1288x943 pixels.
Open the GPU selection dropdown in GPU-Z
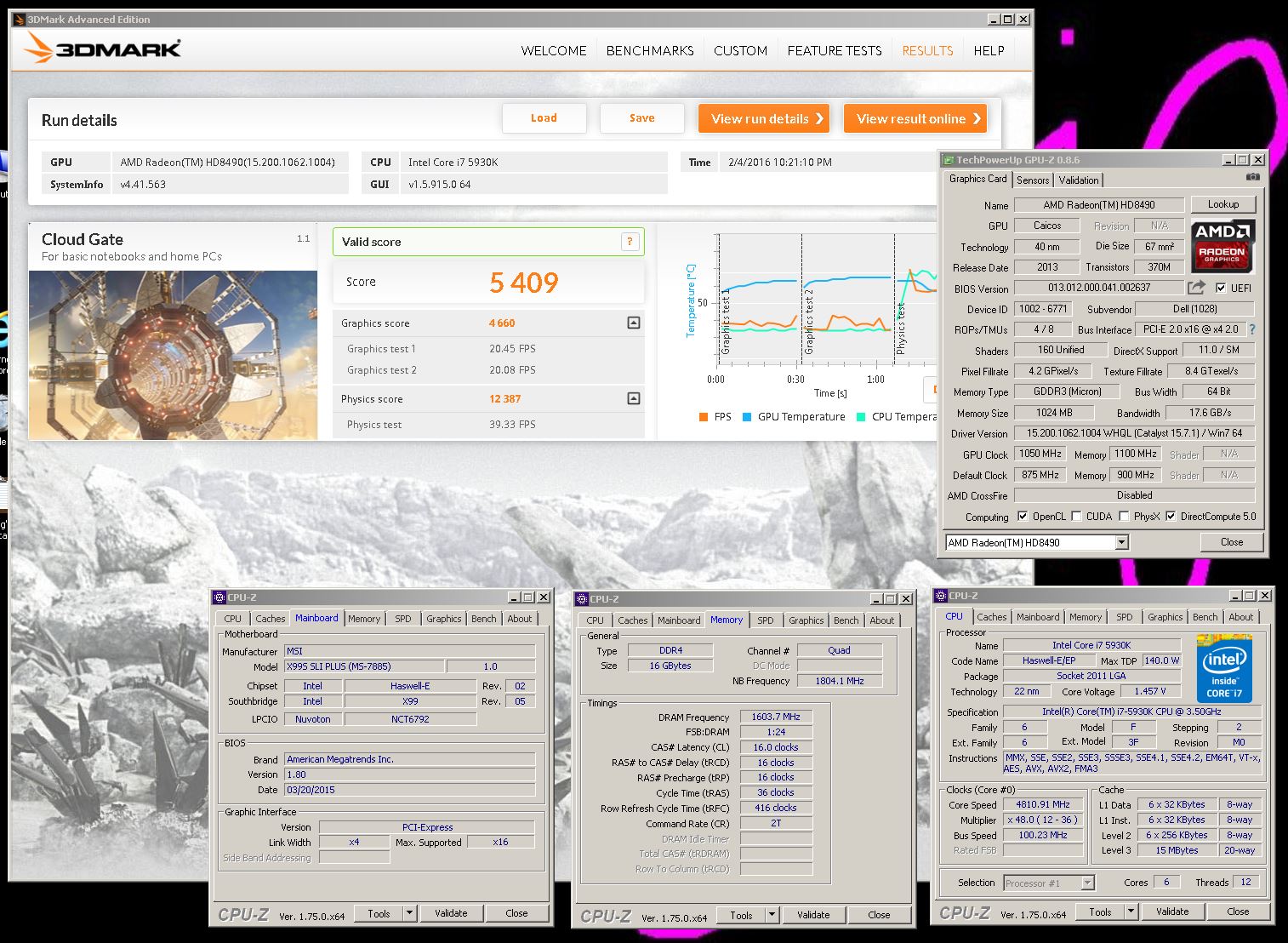pos(1121,542)
